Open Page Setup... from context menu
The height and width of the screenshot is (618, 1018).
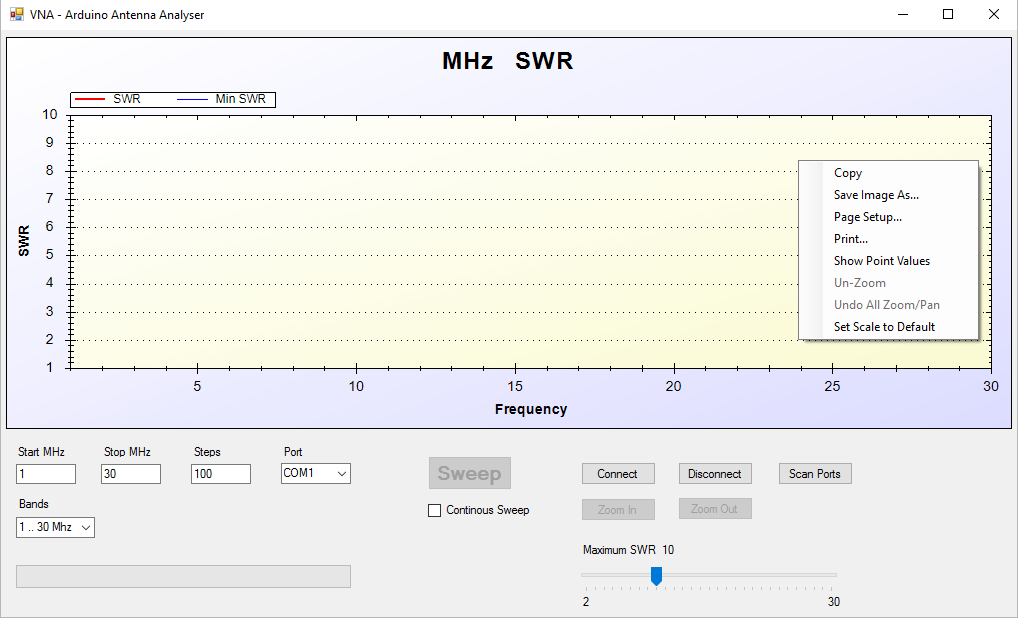pyautogui.click(x=888, y=217)
